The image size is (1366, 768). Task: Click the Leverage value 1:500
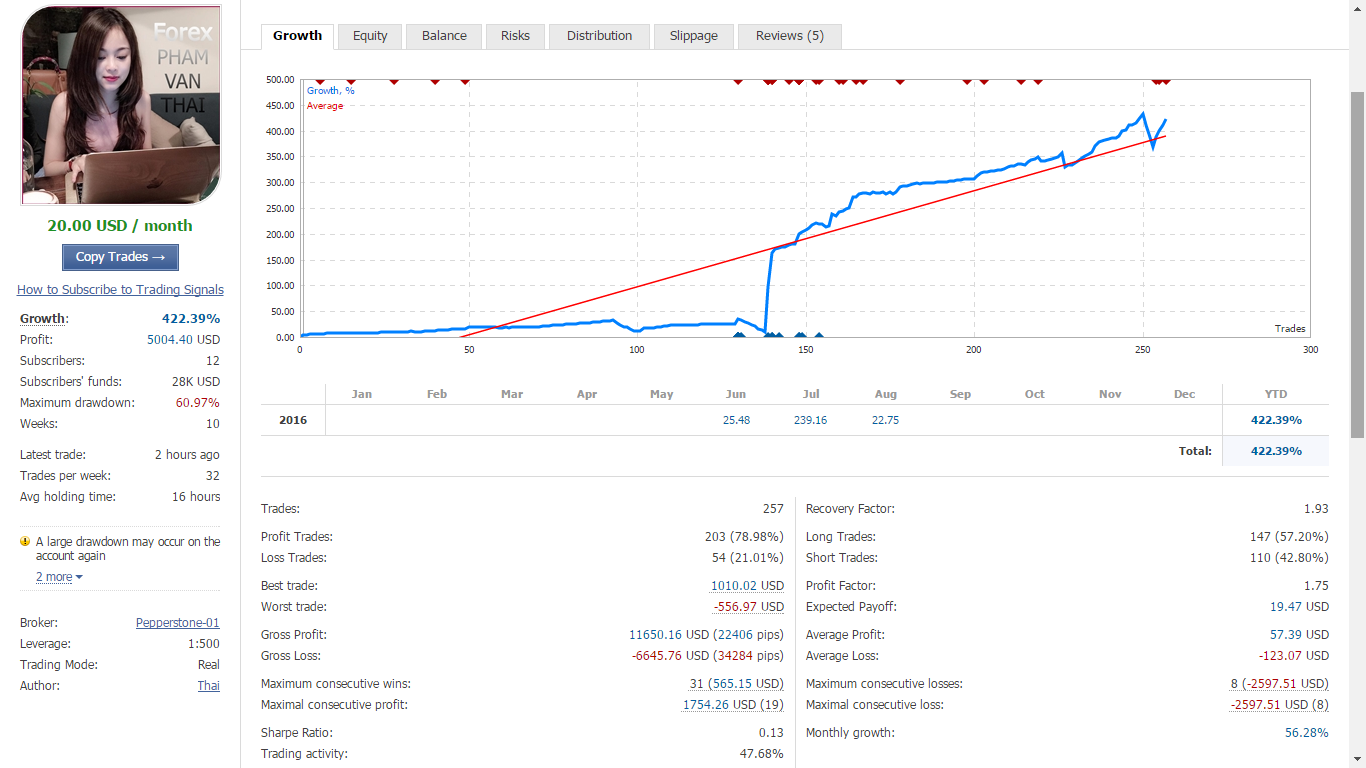(x=204, y=644)
